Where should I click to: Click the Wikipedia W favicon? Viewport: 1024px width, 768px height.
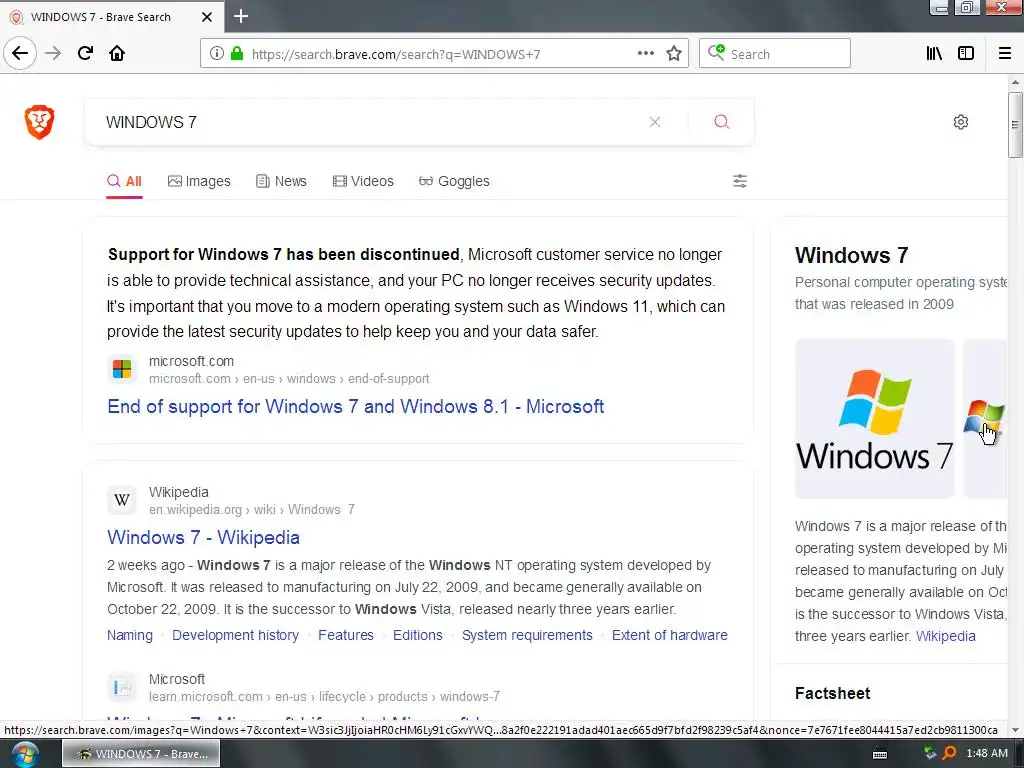[x=122, y=500]
